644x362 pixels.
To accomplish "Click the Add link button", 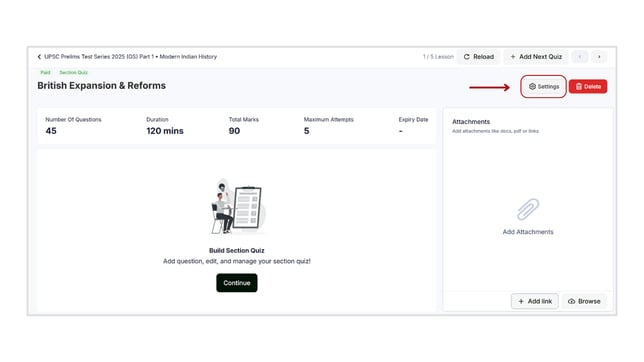I will click(534, 301).
